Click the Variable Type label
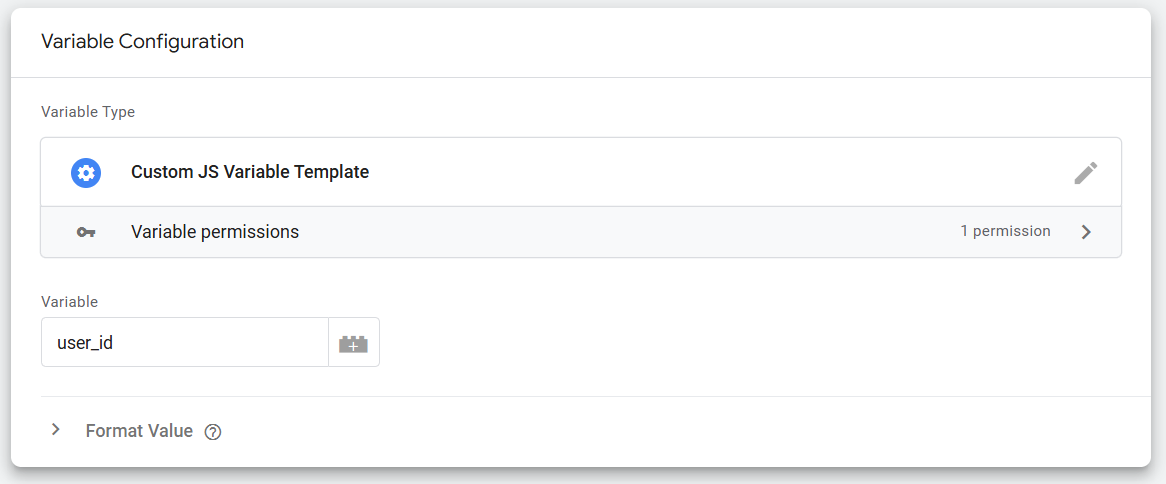Screen dimensions: 1166x484 [x=88, y=112]
